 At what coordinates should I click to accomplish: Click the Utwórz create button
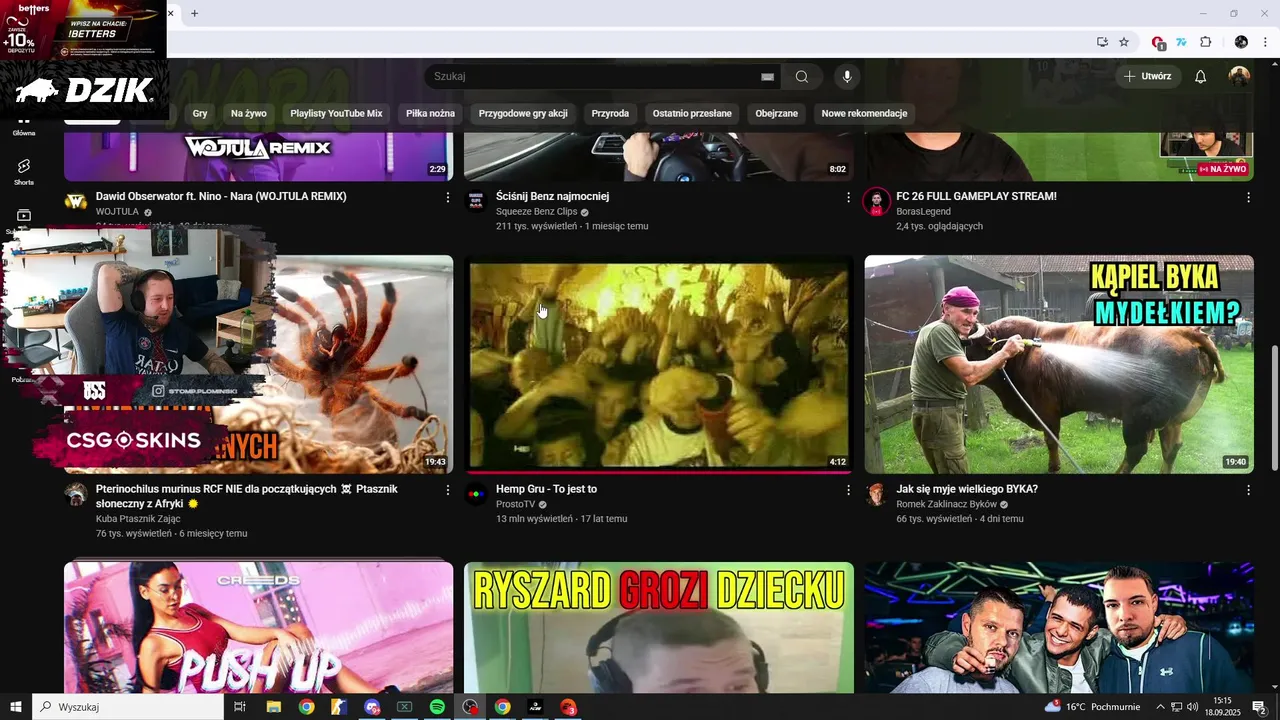[1148, 76]
